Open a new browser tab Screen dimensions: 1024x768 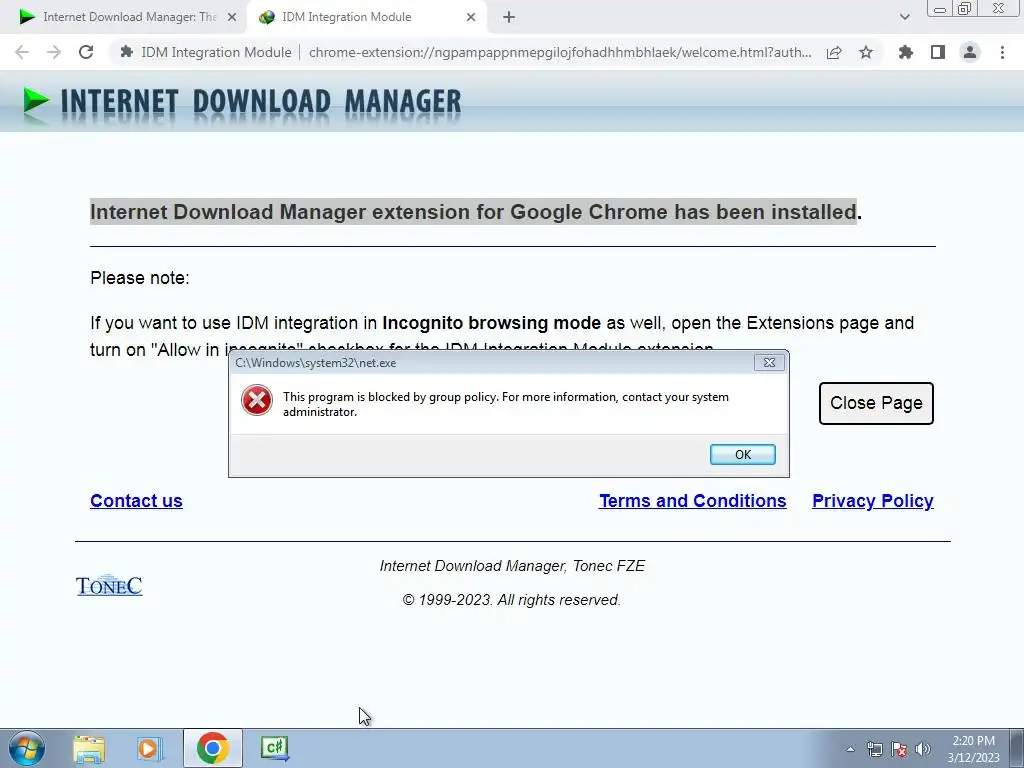click(x=509, y=18)
